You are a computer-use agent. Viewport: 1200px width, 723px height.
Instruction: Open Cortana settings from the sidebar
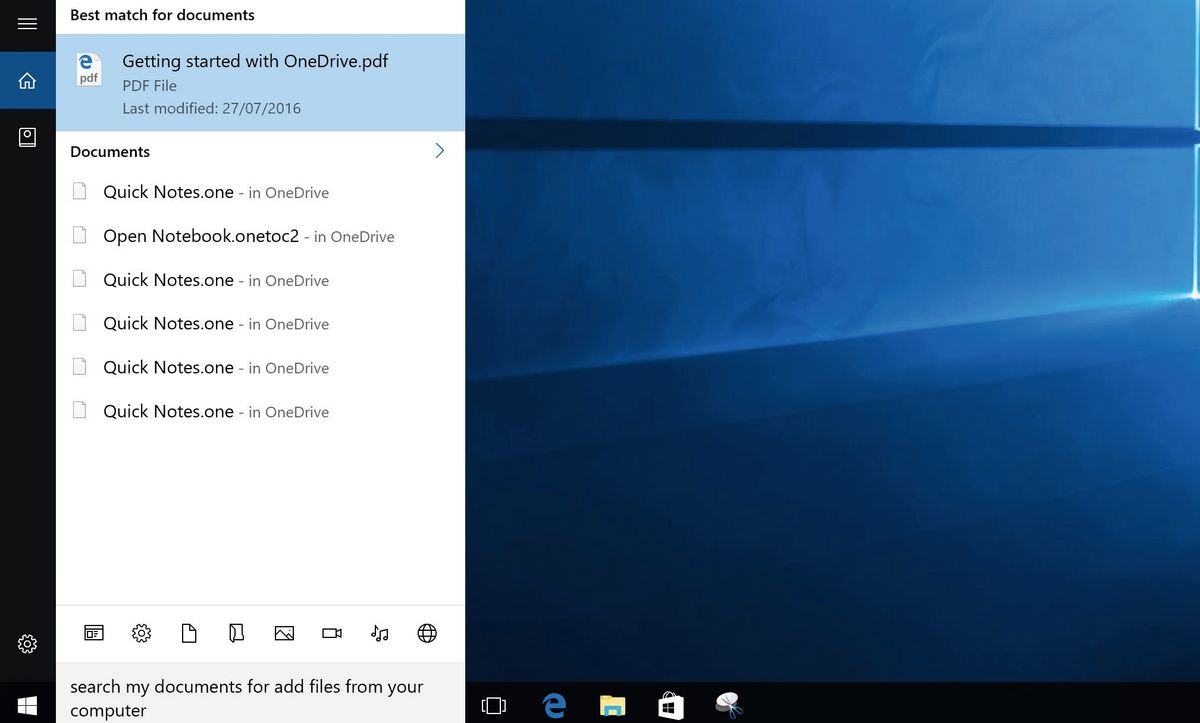click(27, 644)
